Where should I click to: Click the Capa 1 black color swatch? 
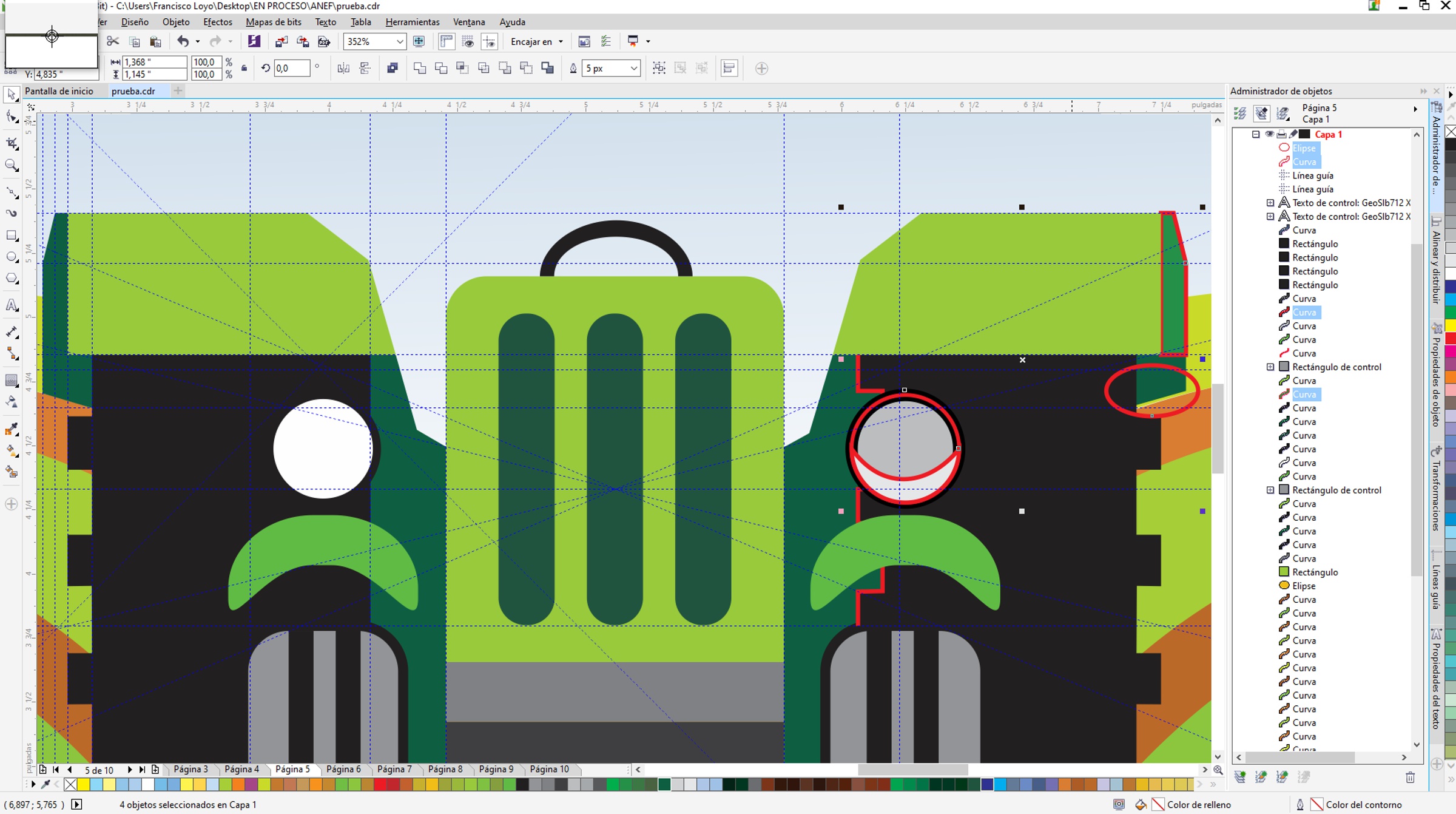pos(1304,134)
